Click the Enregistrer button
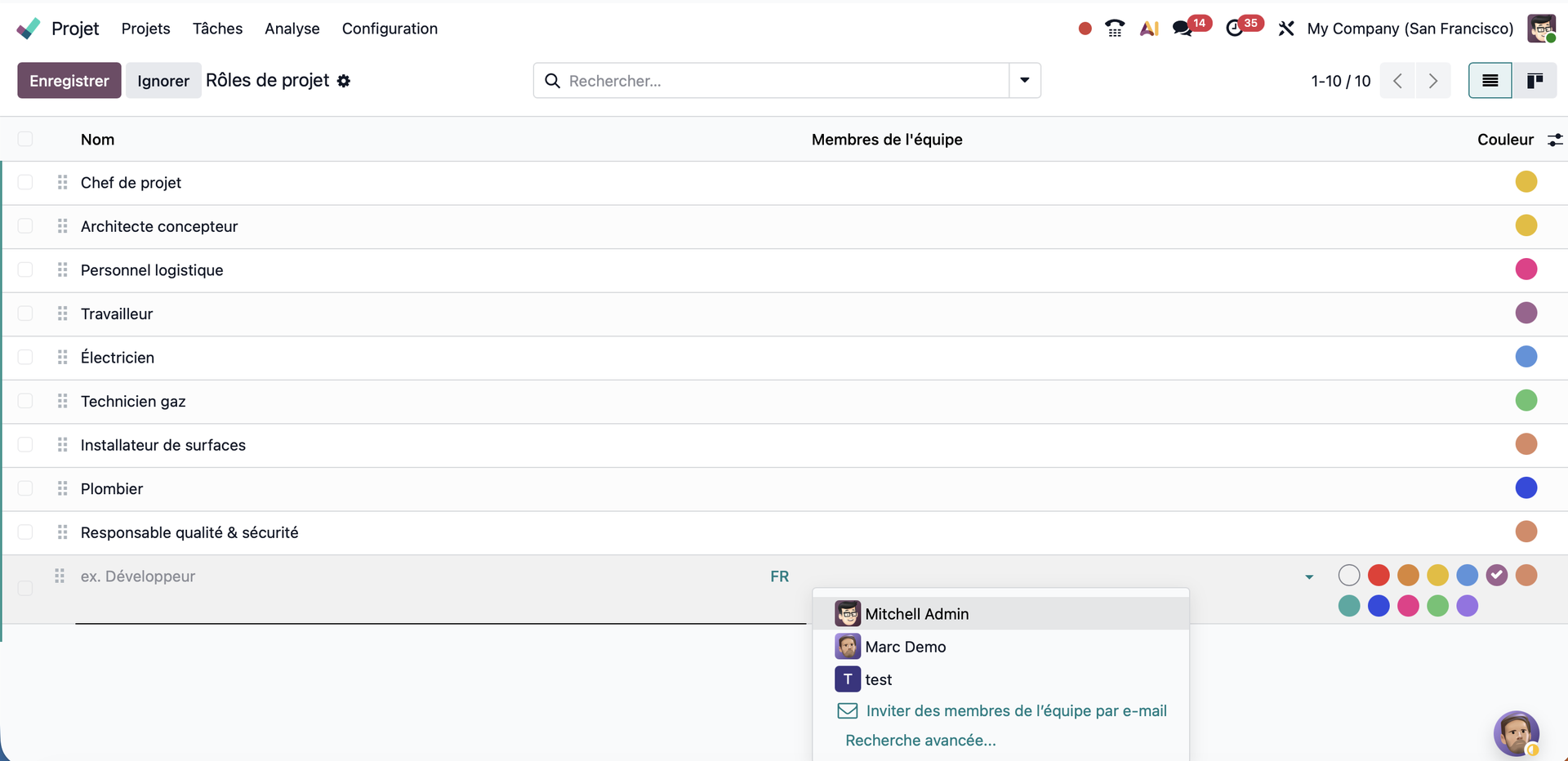The width and height of the screenshot is (1568, 761). pyautogui.click(x=69, y=81)
